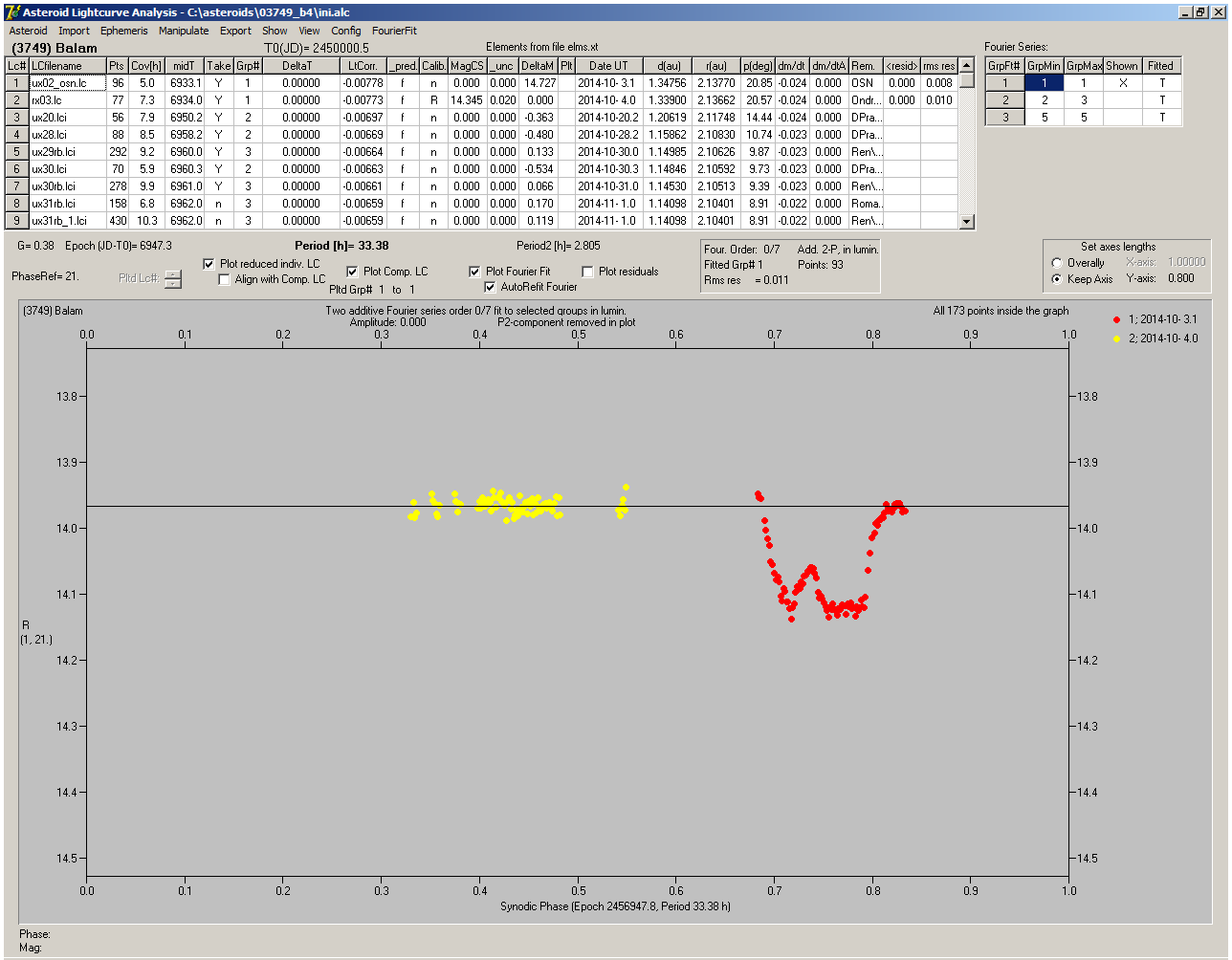Click the Rem. cell OSN
Screen dimensions: 1232x960
866,83
